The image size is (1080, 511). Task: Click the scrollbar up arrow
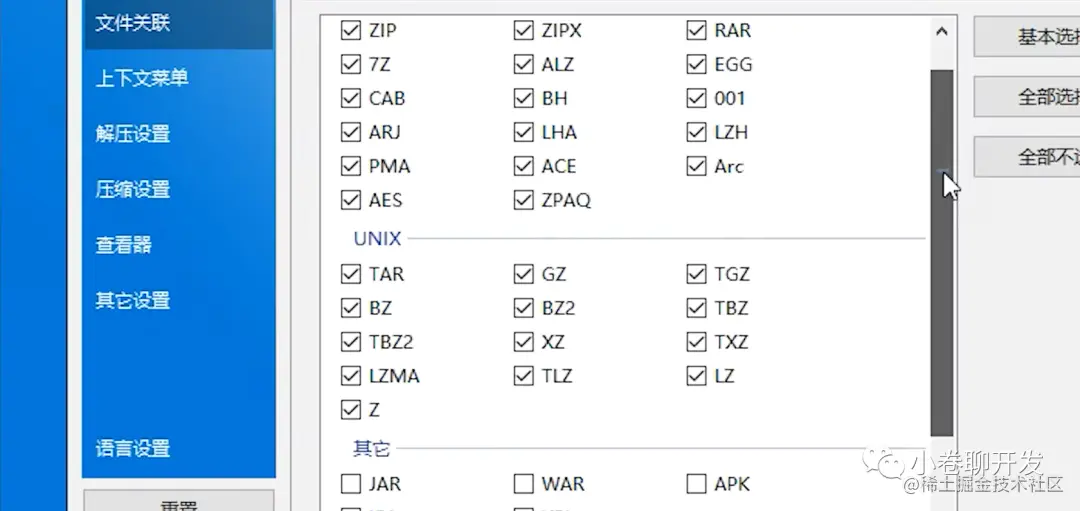click(941, 32)
